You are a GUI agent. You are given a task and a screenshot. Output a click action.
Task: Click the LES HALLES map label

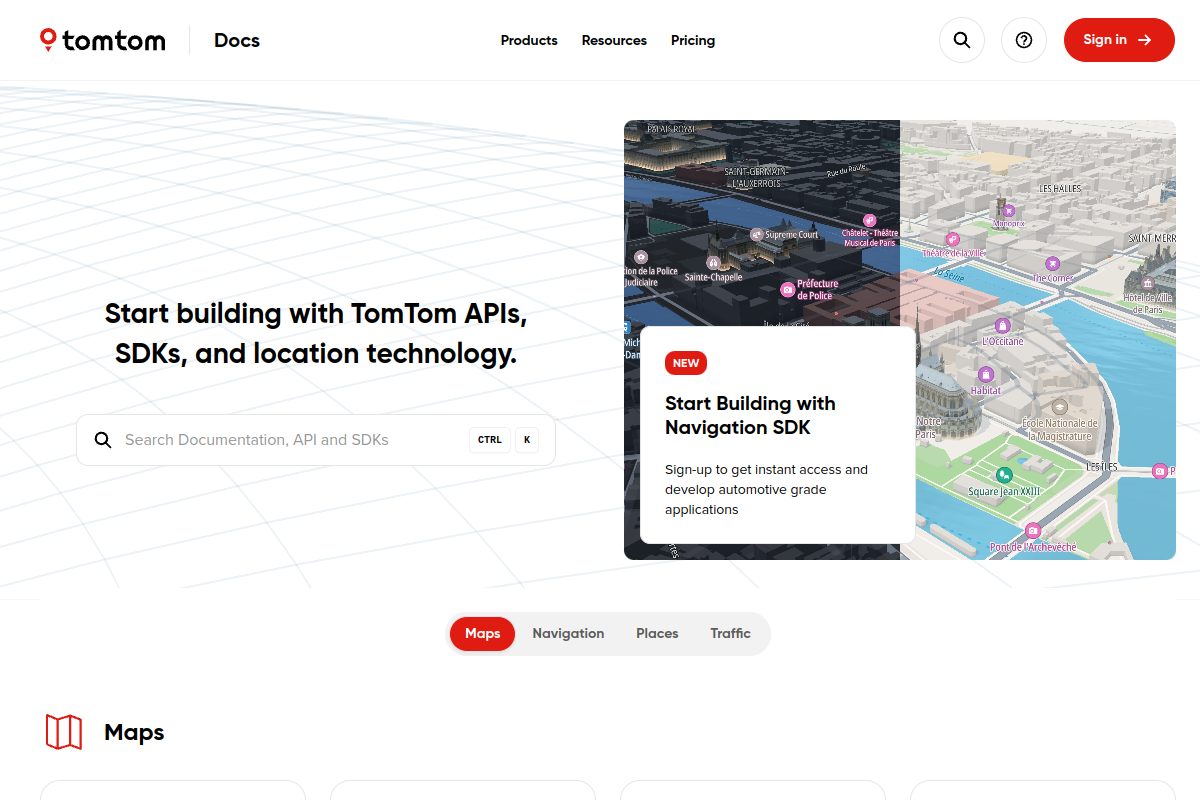[x=1060, y=188]
